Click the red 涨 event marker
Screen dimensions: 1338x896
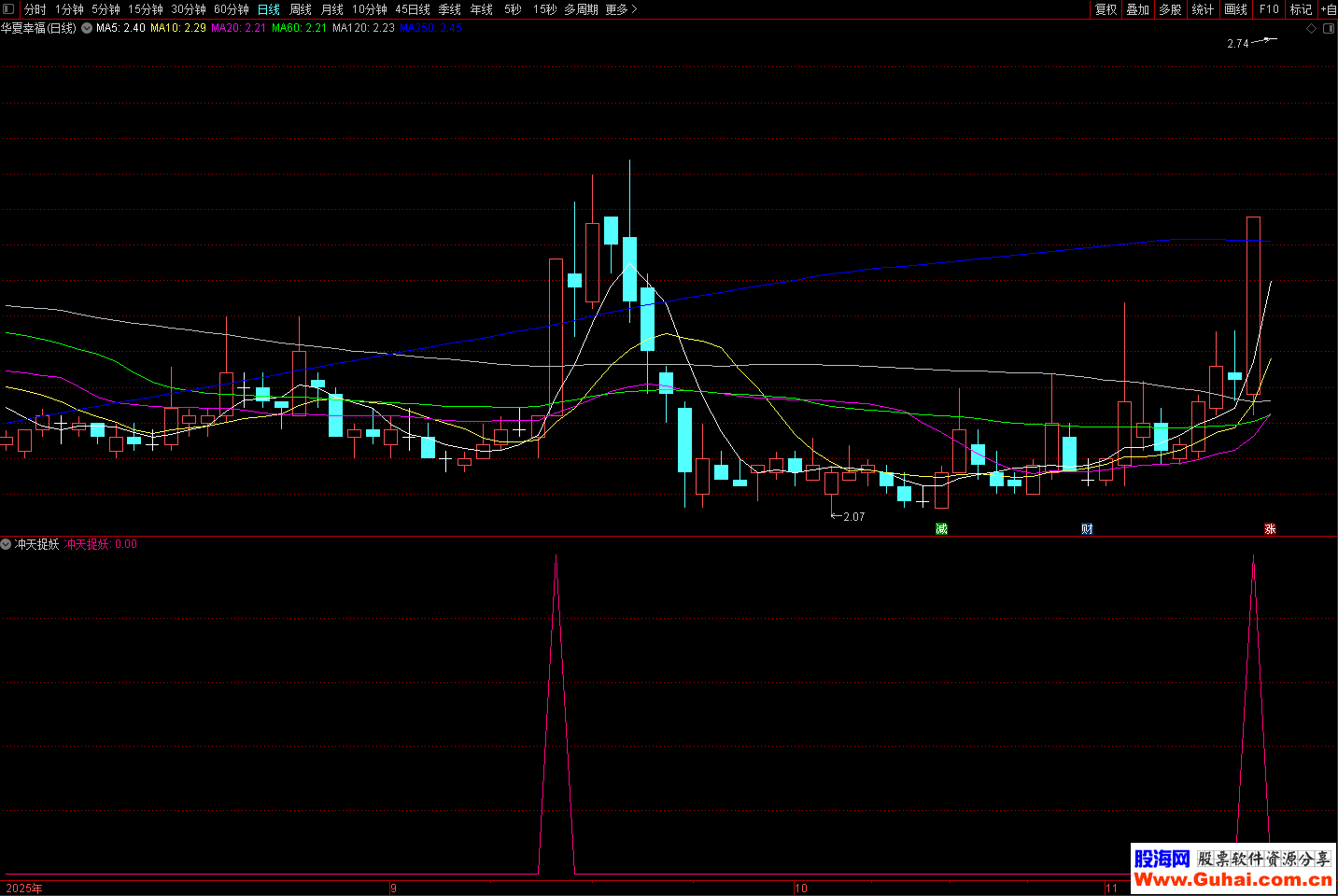coord(1270,529)
